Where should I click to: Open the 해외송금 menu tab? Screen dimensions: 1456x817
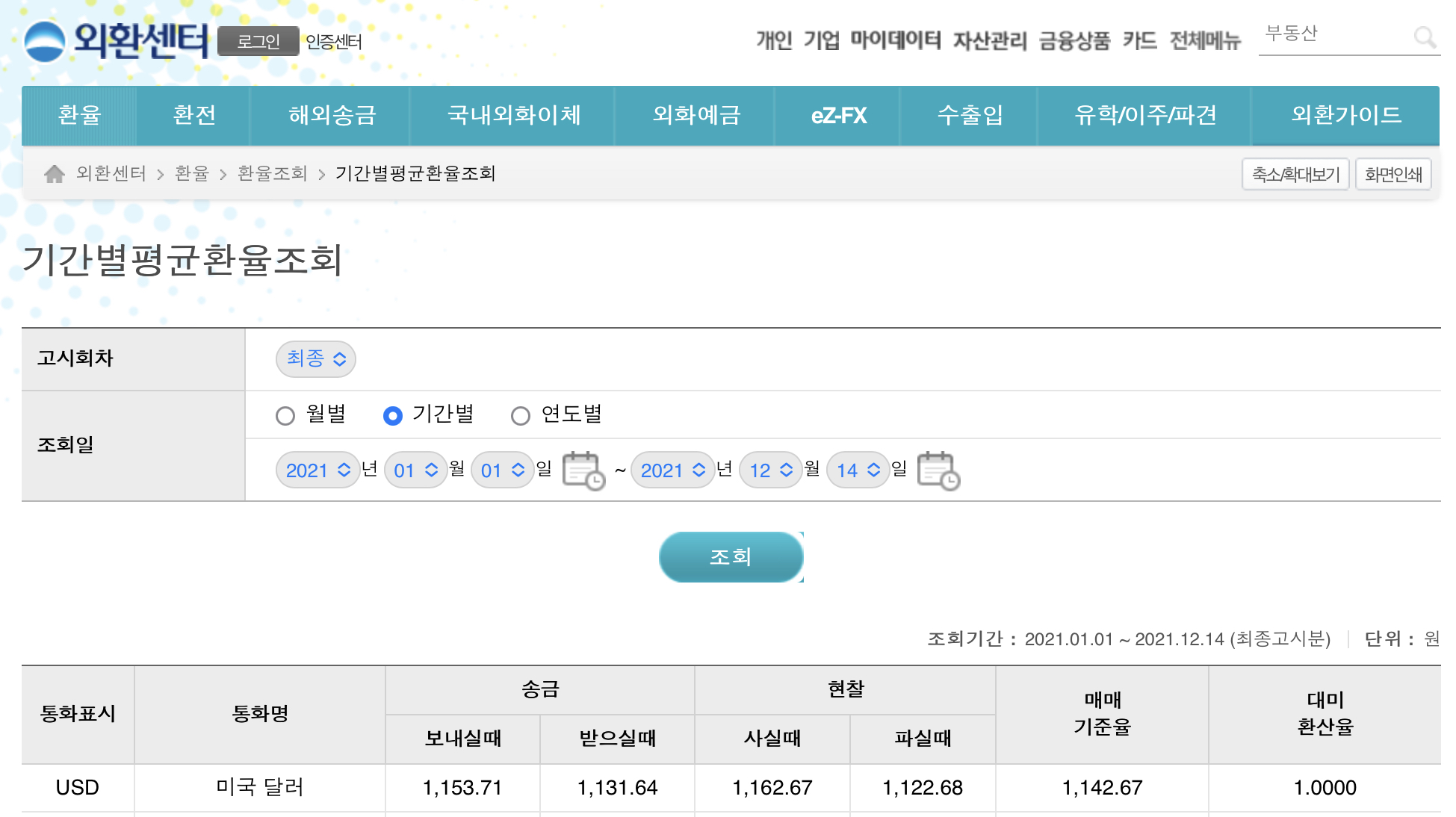pyautogui.click(x=332, y=115)
